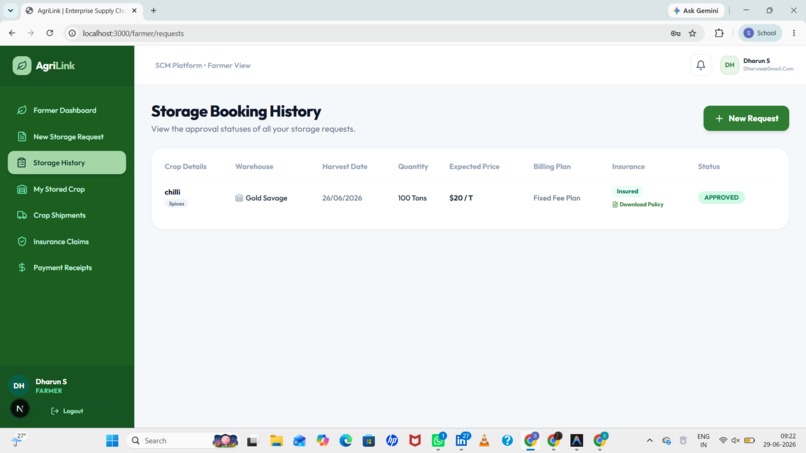Open File Explorer from taskbar
Screen dimensions: 806x453
point(276,441)
